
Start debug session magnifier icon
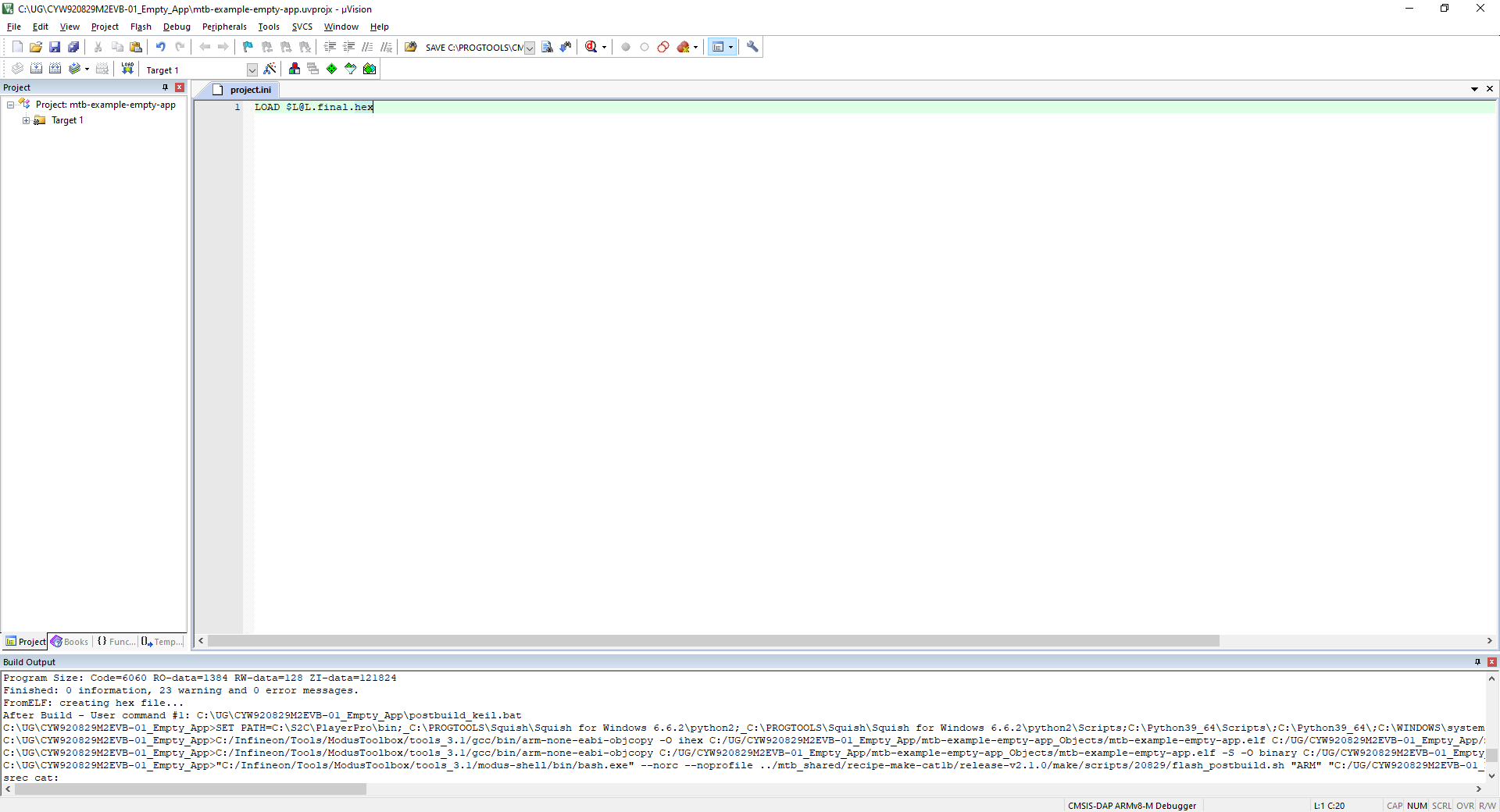click(x=591, y=47)
